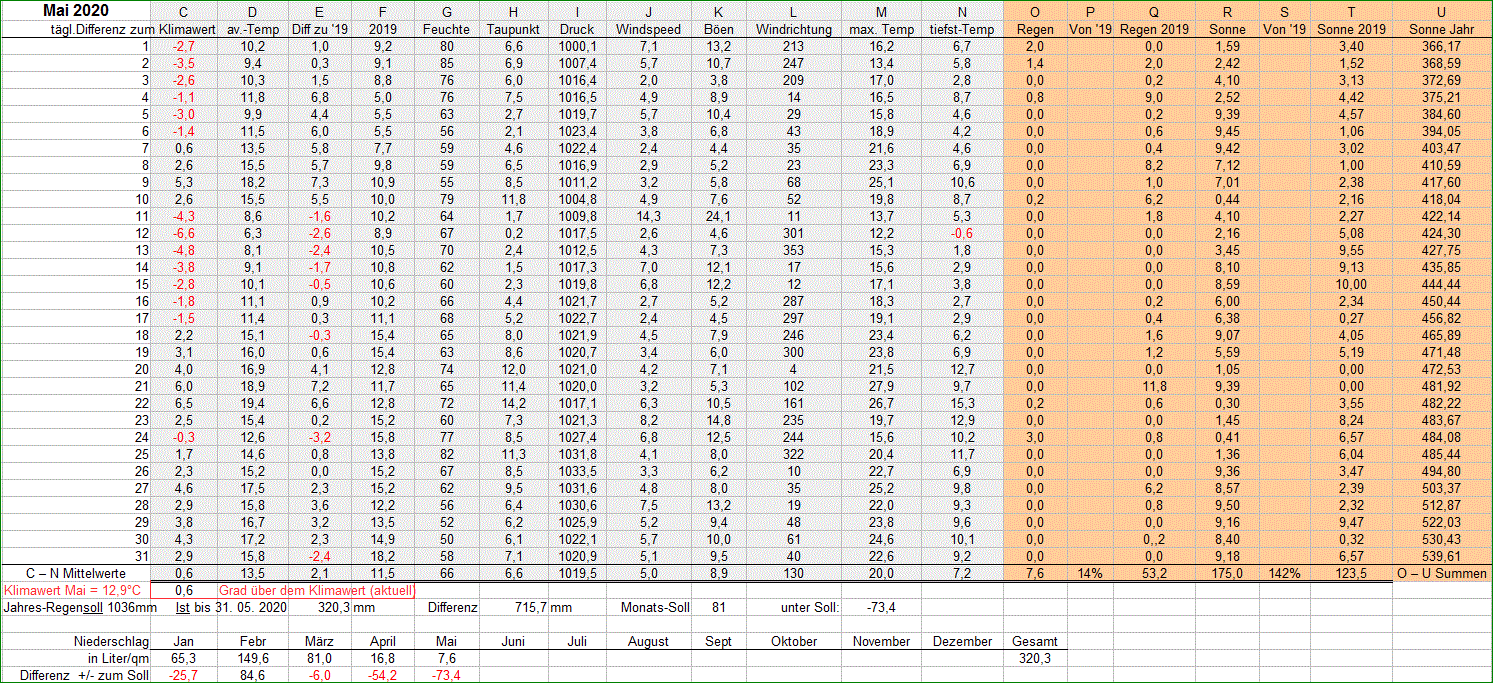The height and width of the screenshot is (683, 1493).
Task: Click the date cell '31. 05. 2020'
Action: click(249, 607)
